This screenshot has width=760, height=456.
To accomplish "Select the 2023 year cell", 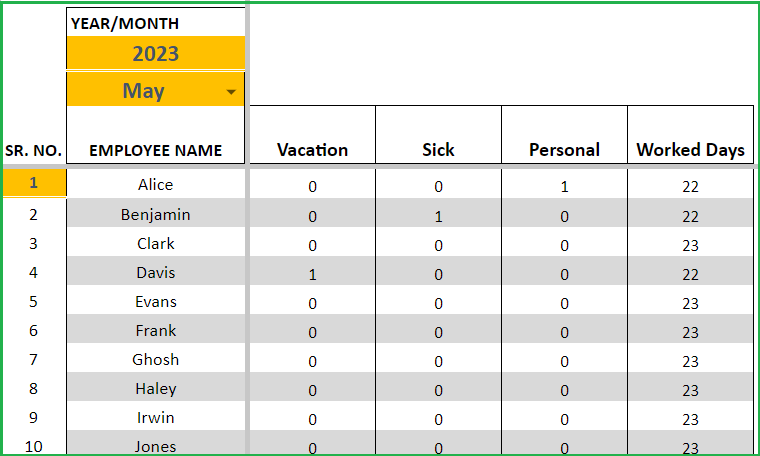I will click(x=156, y=53).
